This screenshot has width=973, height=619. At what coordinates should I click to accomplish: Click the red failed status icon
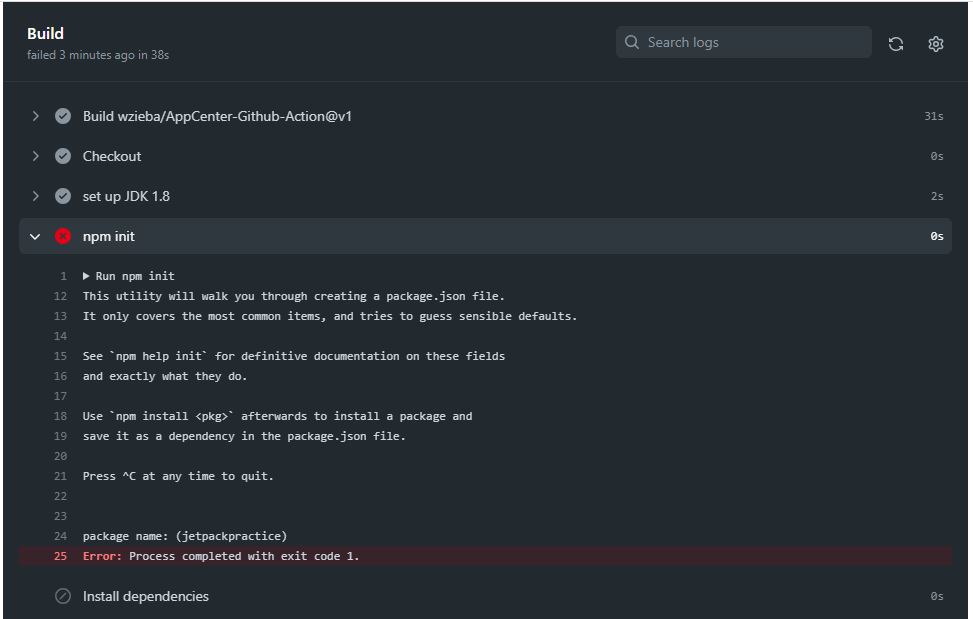coord(63,236)
